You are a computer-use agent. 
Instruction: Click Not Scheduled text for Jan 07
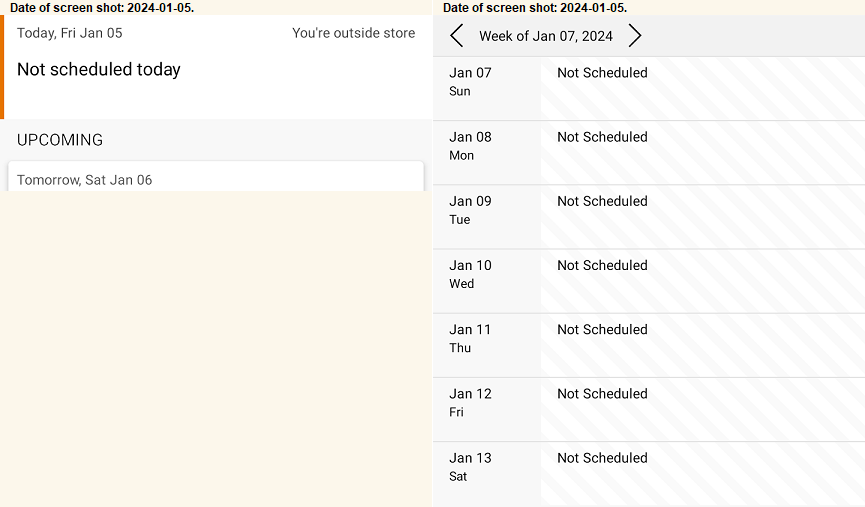pyautogui.click(x=602, y=73)
